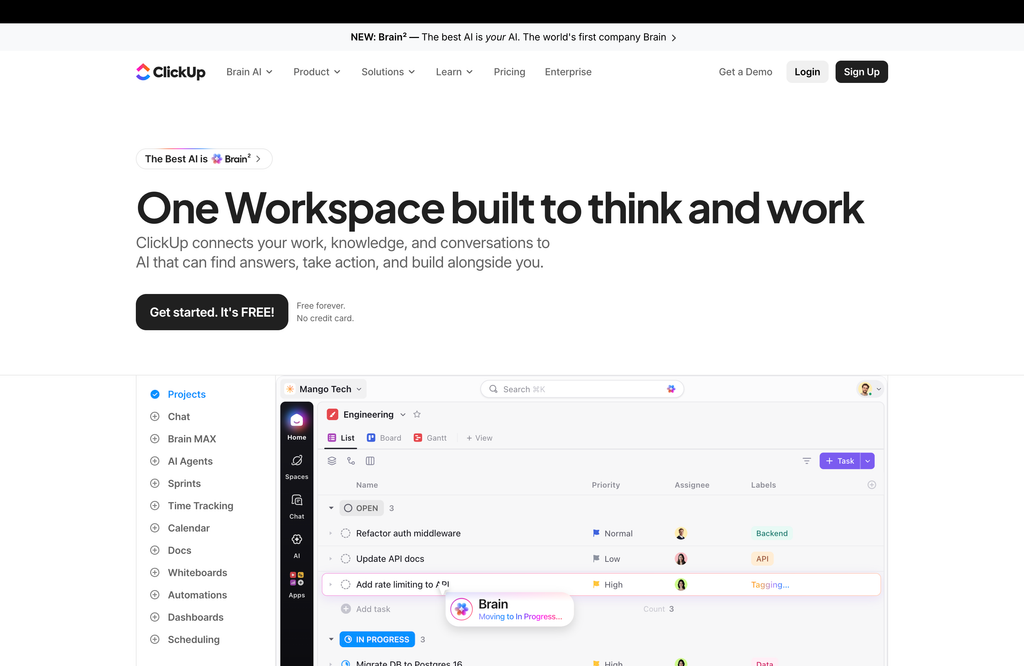Select the Projects checked item

tap(178, 394)
